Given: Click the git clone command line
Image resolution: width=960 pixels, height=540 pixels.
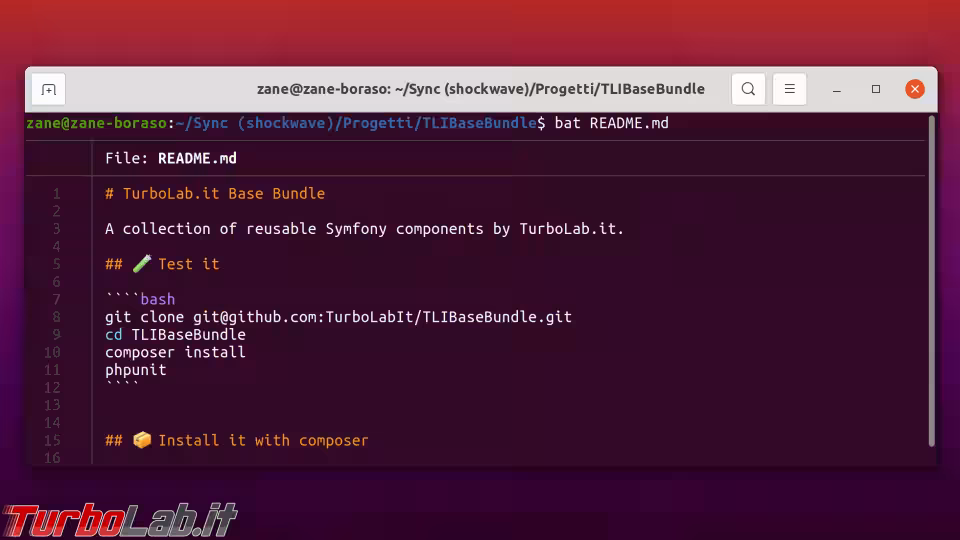Looking at the screenshot, I should 338,317.
